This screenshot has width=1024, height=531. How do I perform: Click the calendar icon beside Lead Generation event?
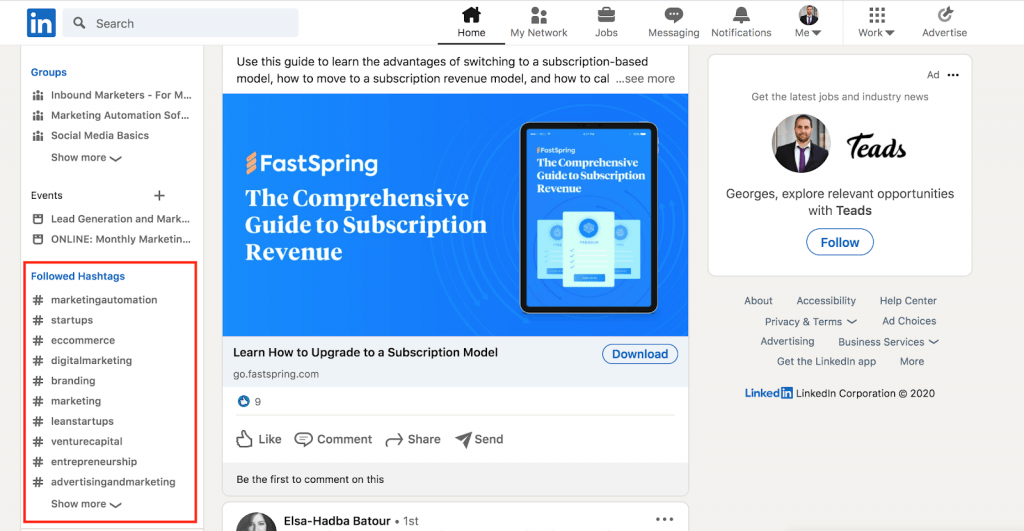(38, 219)
